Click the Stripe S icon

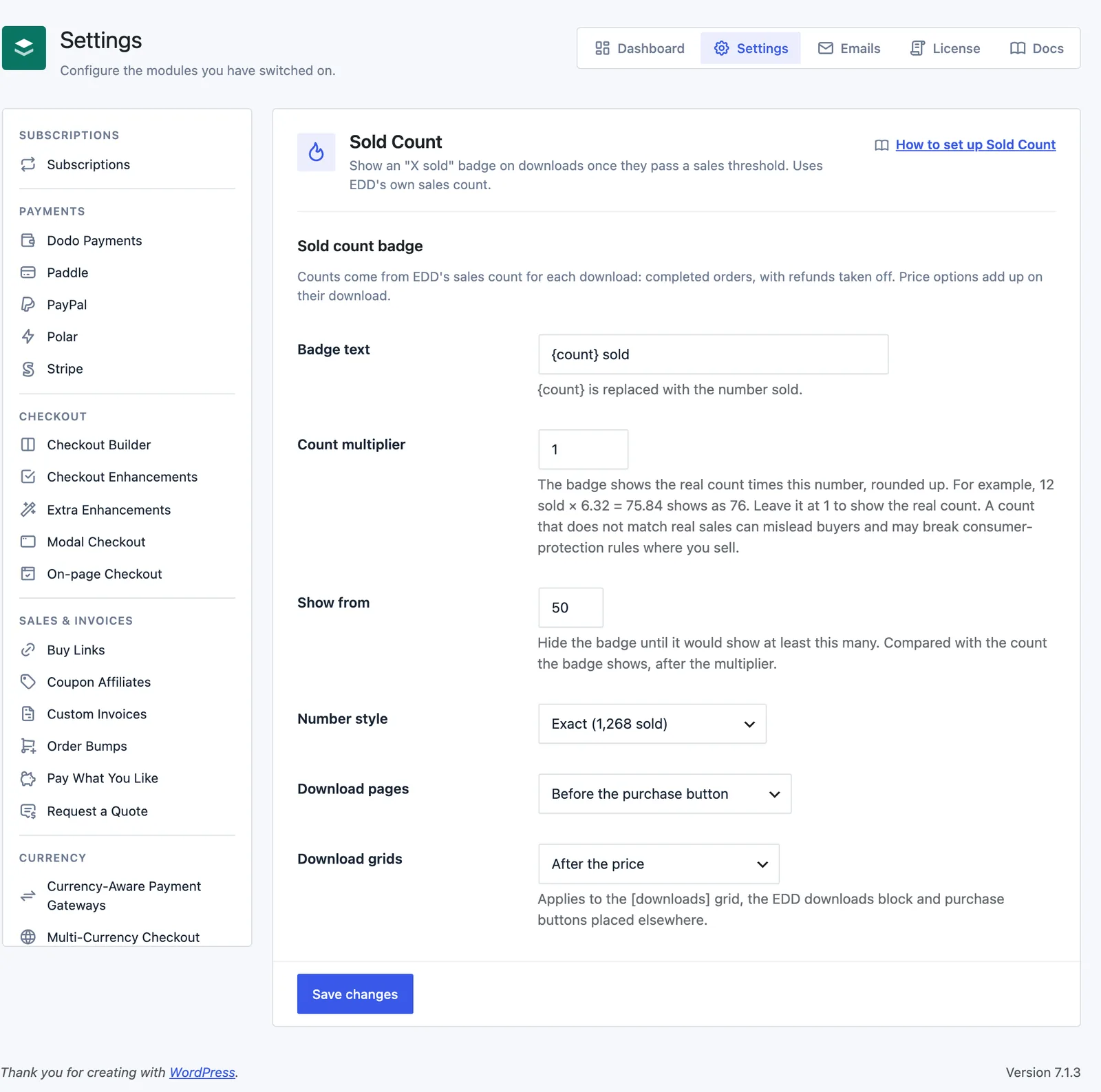[x=28, y=369]
